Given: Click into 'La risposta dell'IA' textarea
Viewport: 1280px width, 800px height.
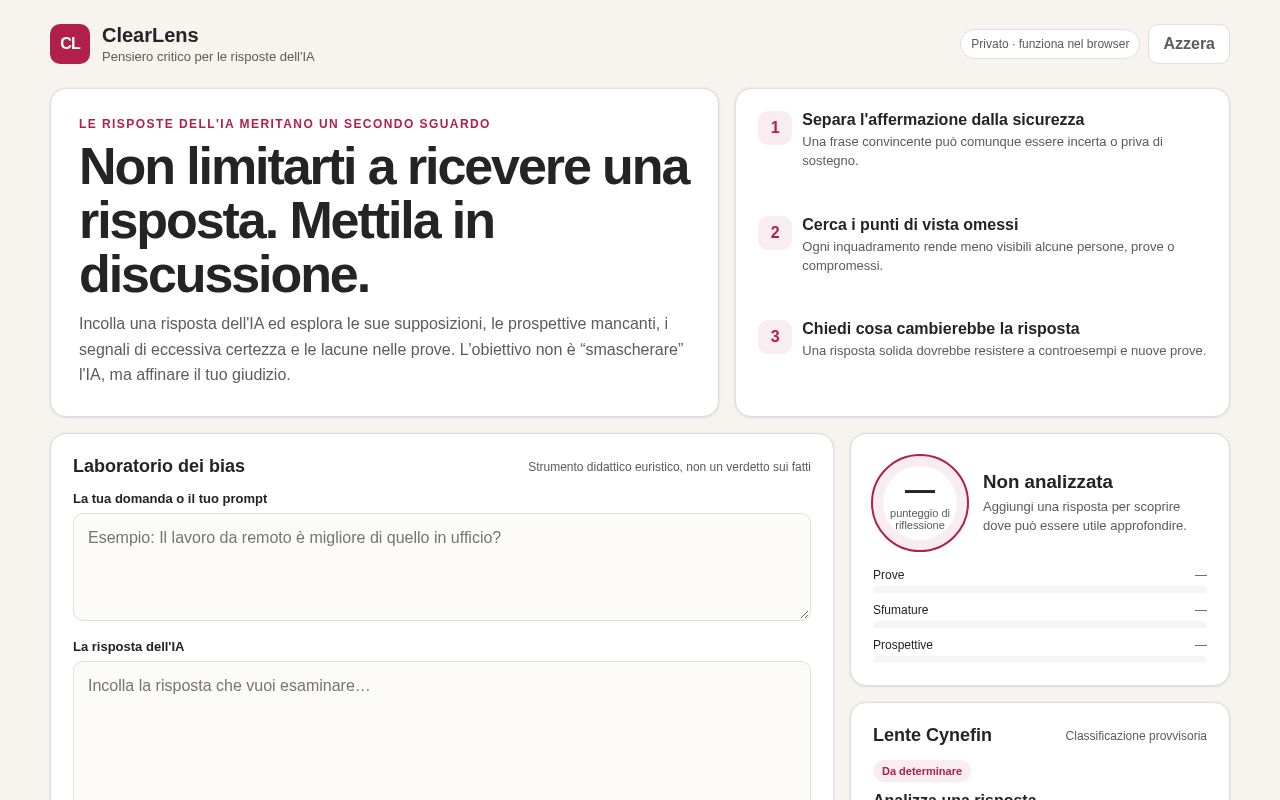Looking at the screenshot, I should (x=442, y=731).
